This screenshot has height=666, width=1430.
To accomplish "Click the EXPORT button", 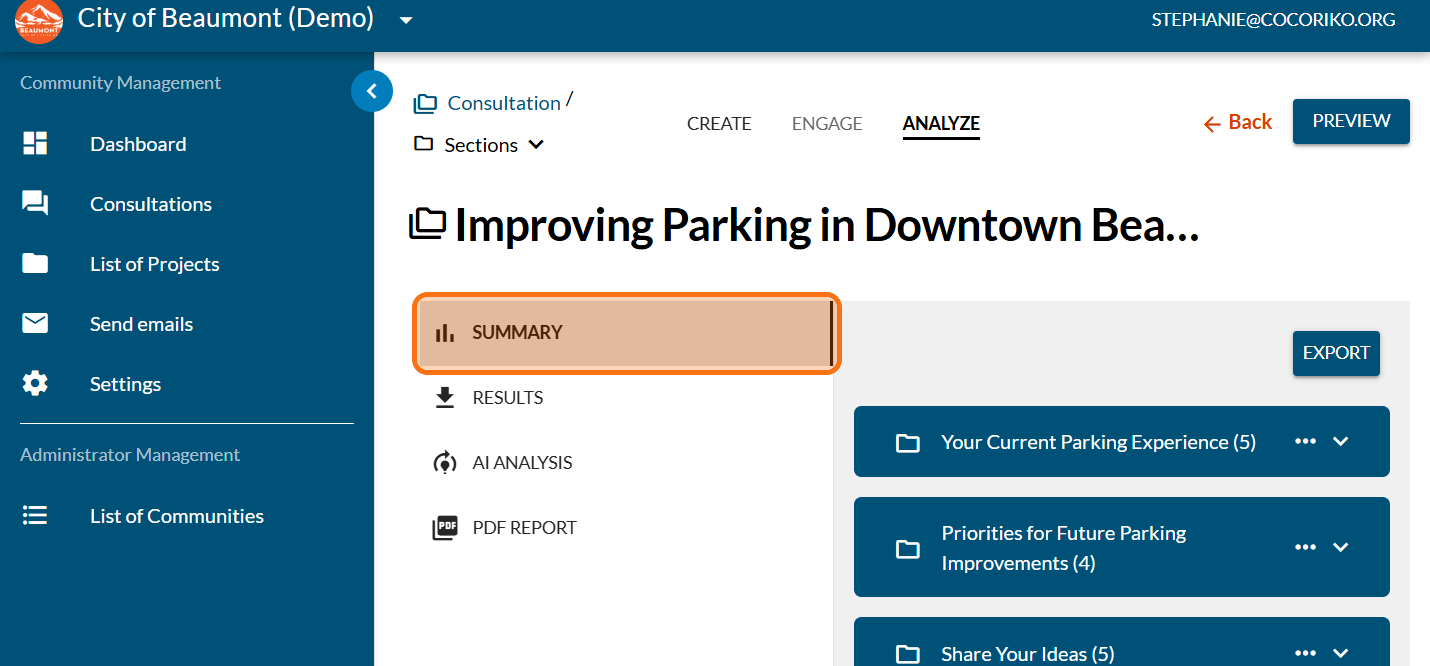I will 1336,353.
